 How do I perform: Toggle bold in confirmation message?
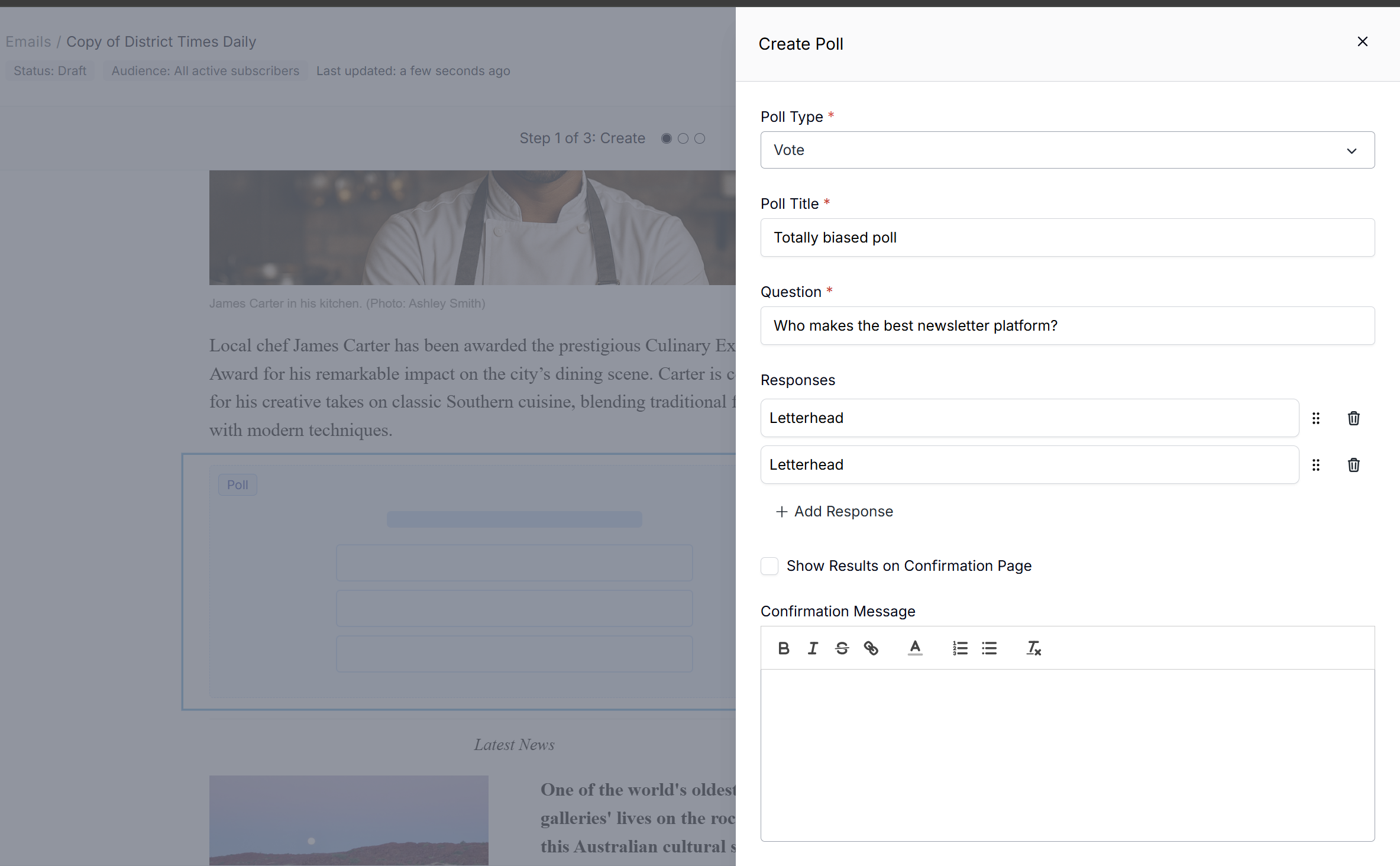783,648
